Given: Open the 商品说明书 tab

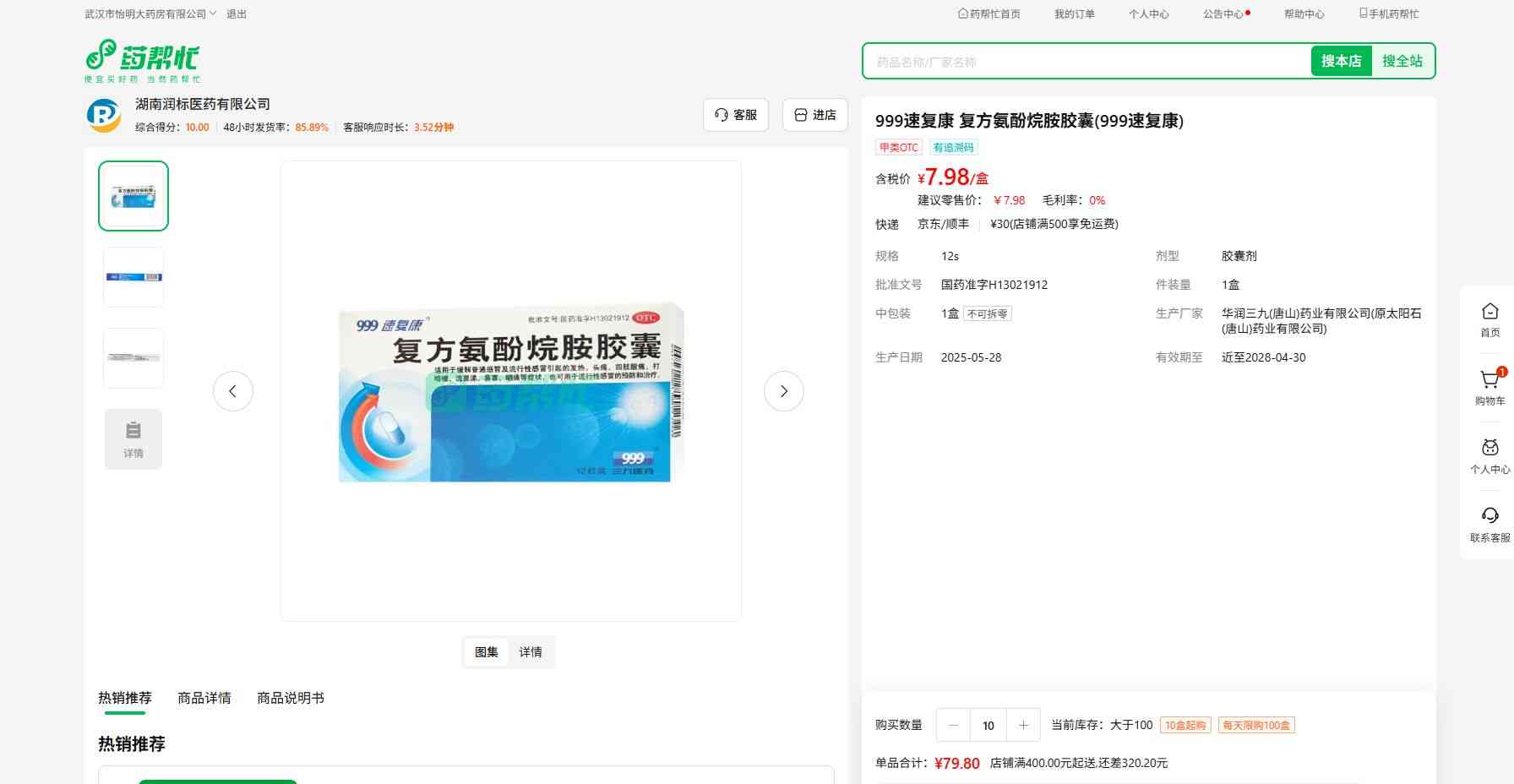Looking at the screenshot, I should pyautogui.click(x=291, y=698).
